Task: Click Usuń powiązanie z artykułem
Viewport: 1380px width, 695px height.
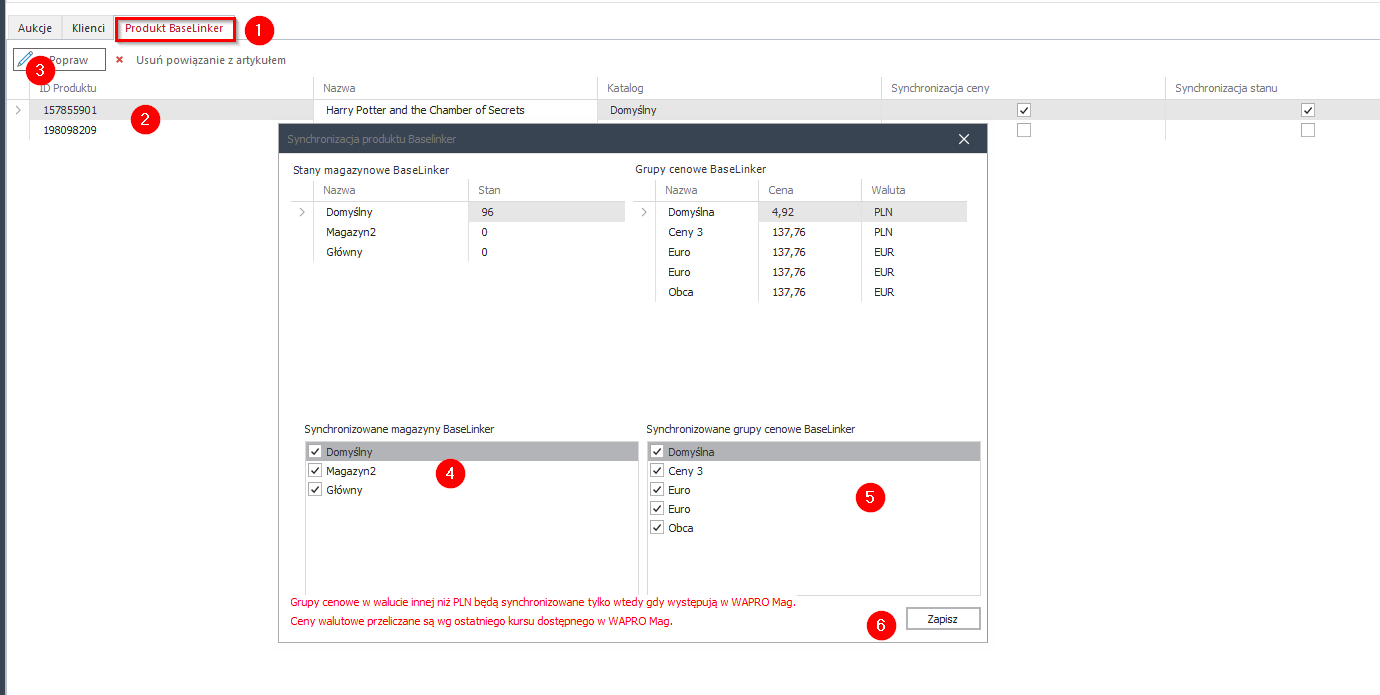Action: (201, 60)
